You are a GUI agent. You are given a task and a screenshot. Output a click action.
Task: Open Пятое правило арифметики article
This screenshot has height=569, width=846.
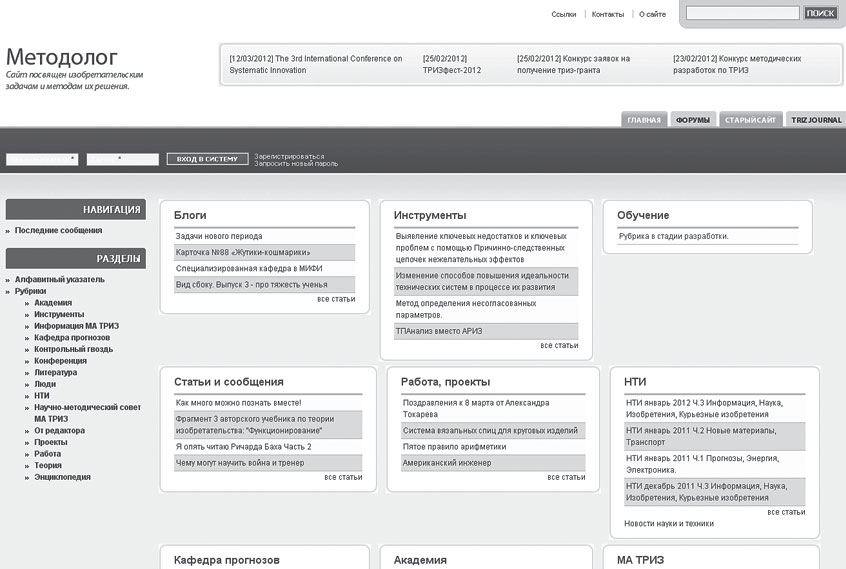coord(454,447)
